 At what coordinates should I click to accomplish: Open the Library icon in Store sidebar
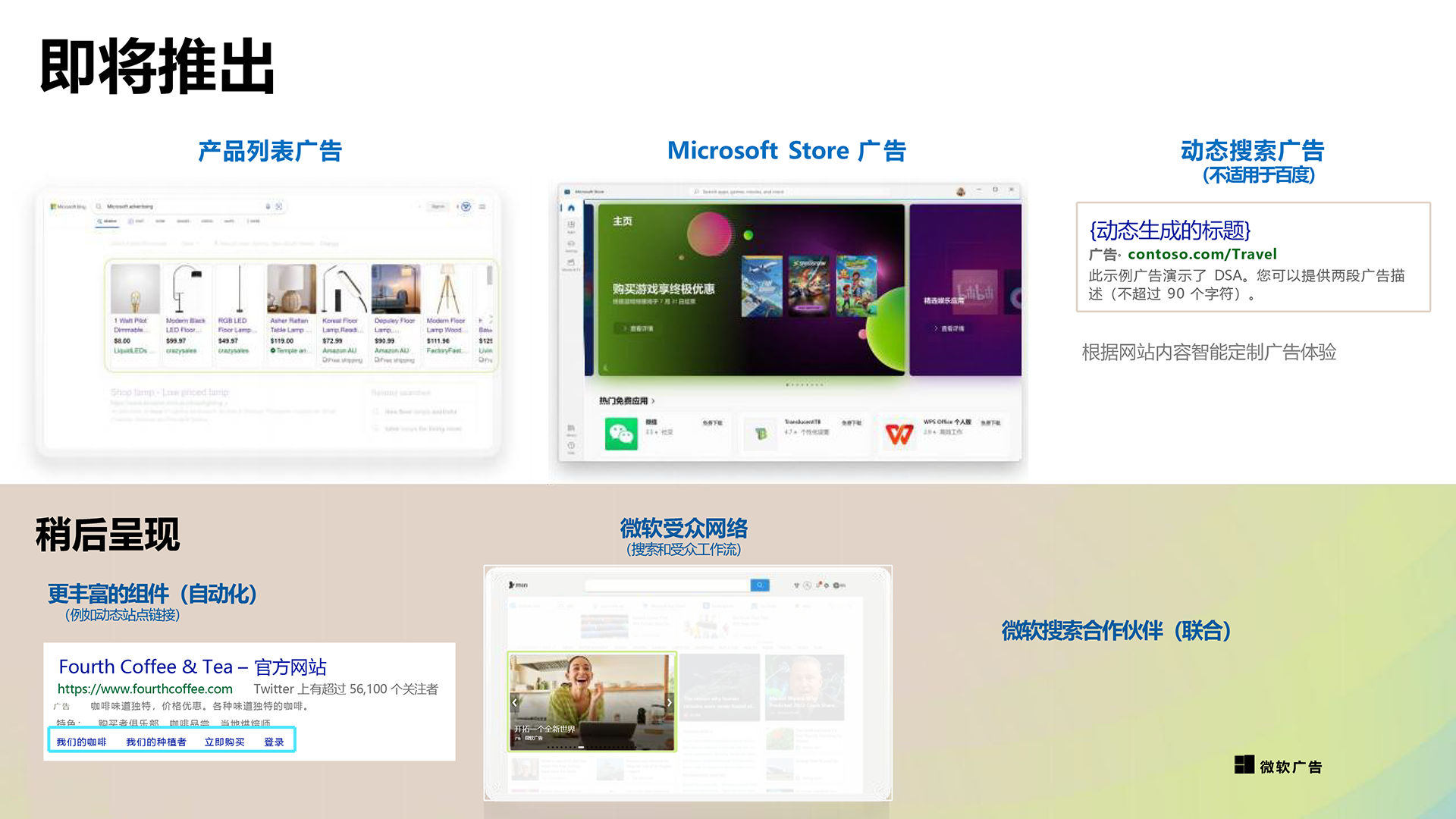[x=571, y=430]
